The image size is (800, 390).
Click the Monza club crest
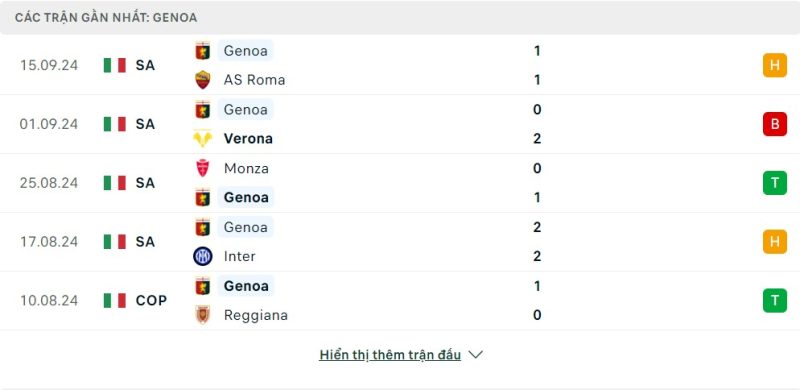[x=203, y=168]
